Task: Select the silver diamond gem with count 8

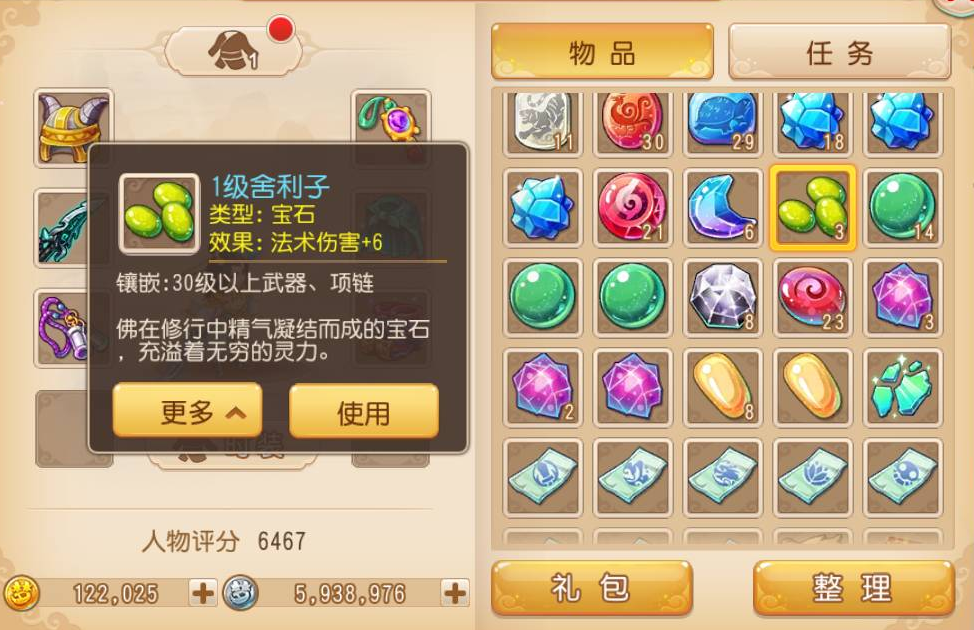Action: [722, 298]
